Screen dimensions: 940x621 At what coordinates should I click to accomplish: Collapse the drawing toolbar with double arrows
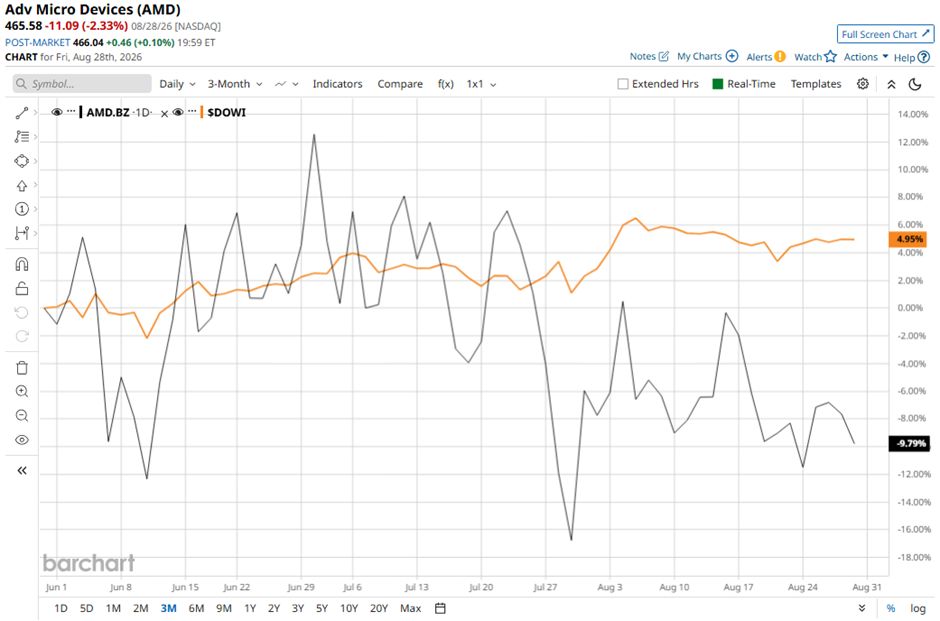(x=22, y=471)
